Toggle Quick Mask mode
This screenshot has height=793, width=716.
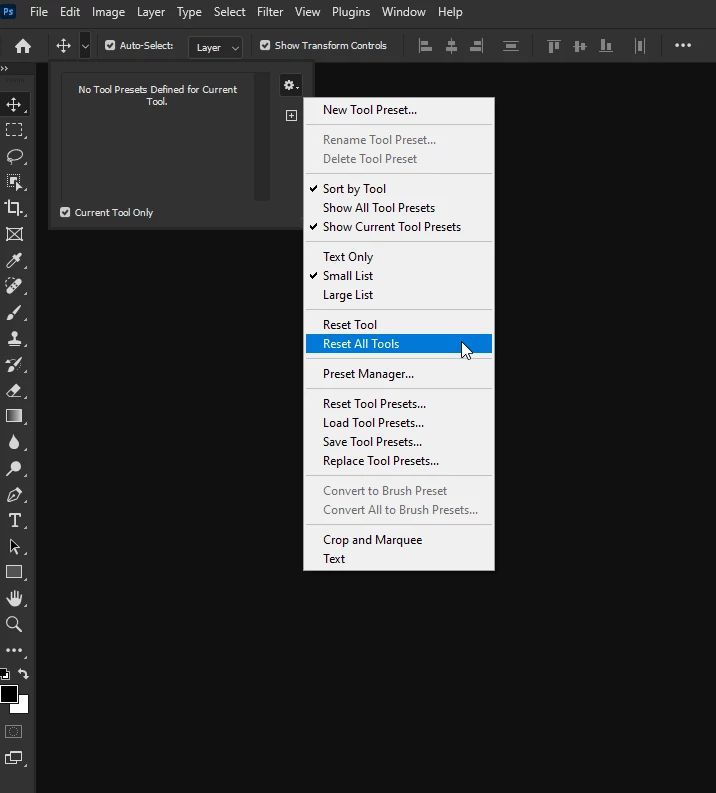point(14,731)
